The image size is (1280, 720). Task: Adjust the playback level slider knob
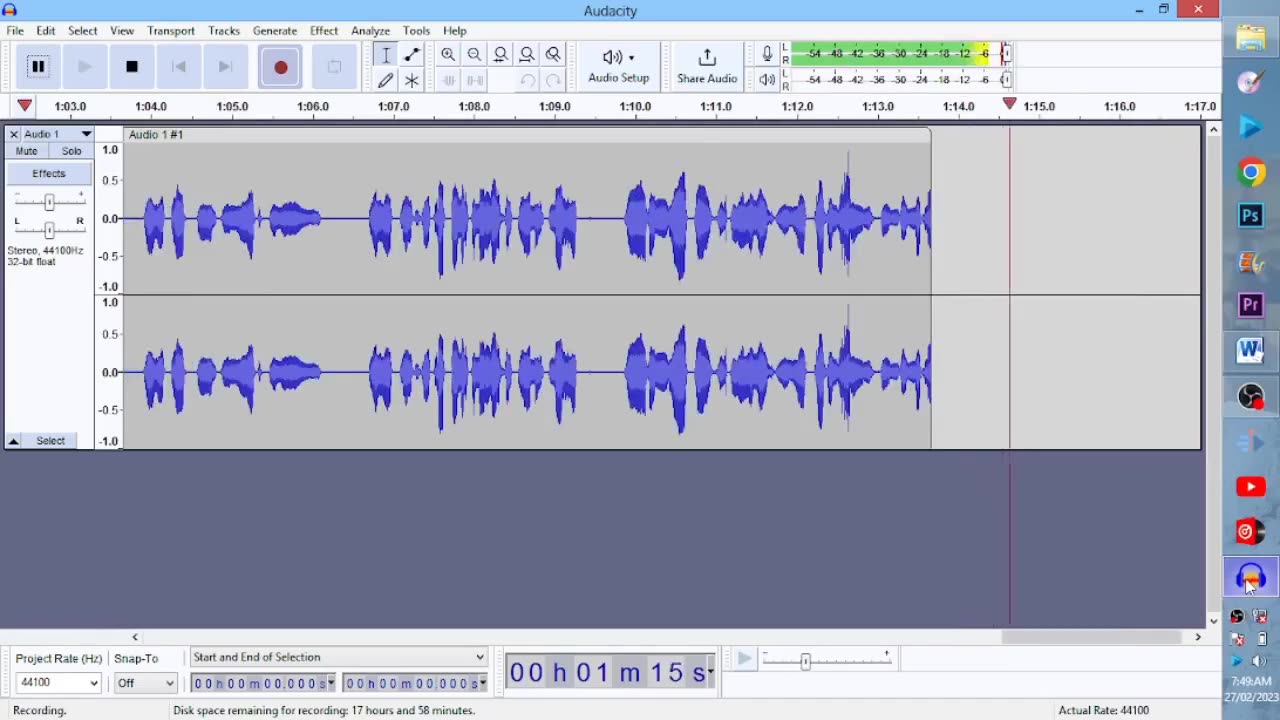pos(1006,79)
